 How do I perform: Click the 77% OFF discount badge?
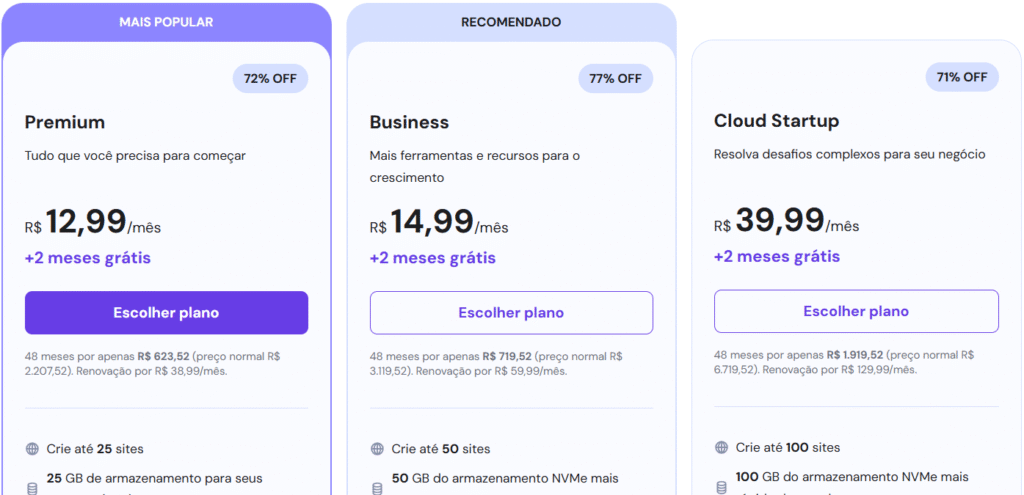tap(615, 78)
